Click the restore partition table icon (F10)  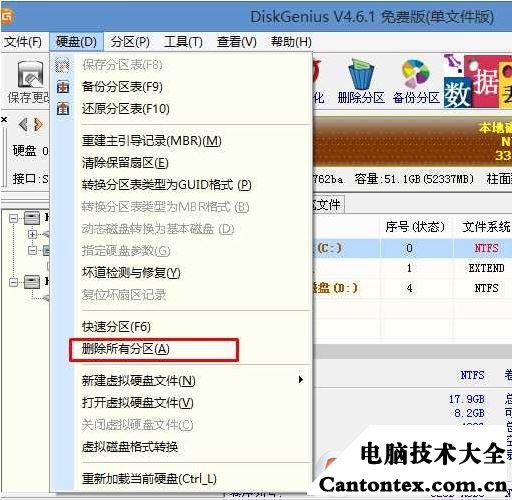[x=63, y=109]
